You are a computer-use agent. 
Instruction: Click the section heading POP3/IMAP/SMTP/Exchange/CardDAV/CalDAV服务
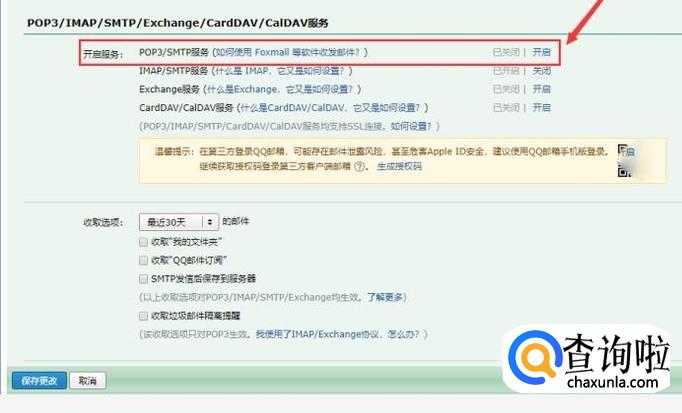pyautogui.click(x=177, y=23)
